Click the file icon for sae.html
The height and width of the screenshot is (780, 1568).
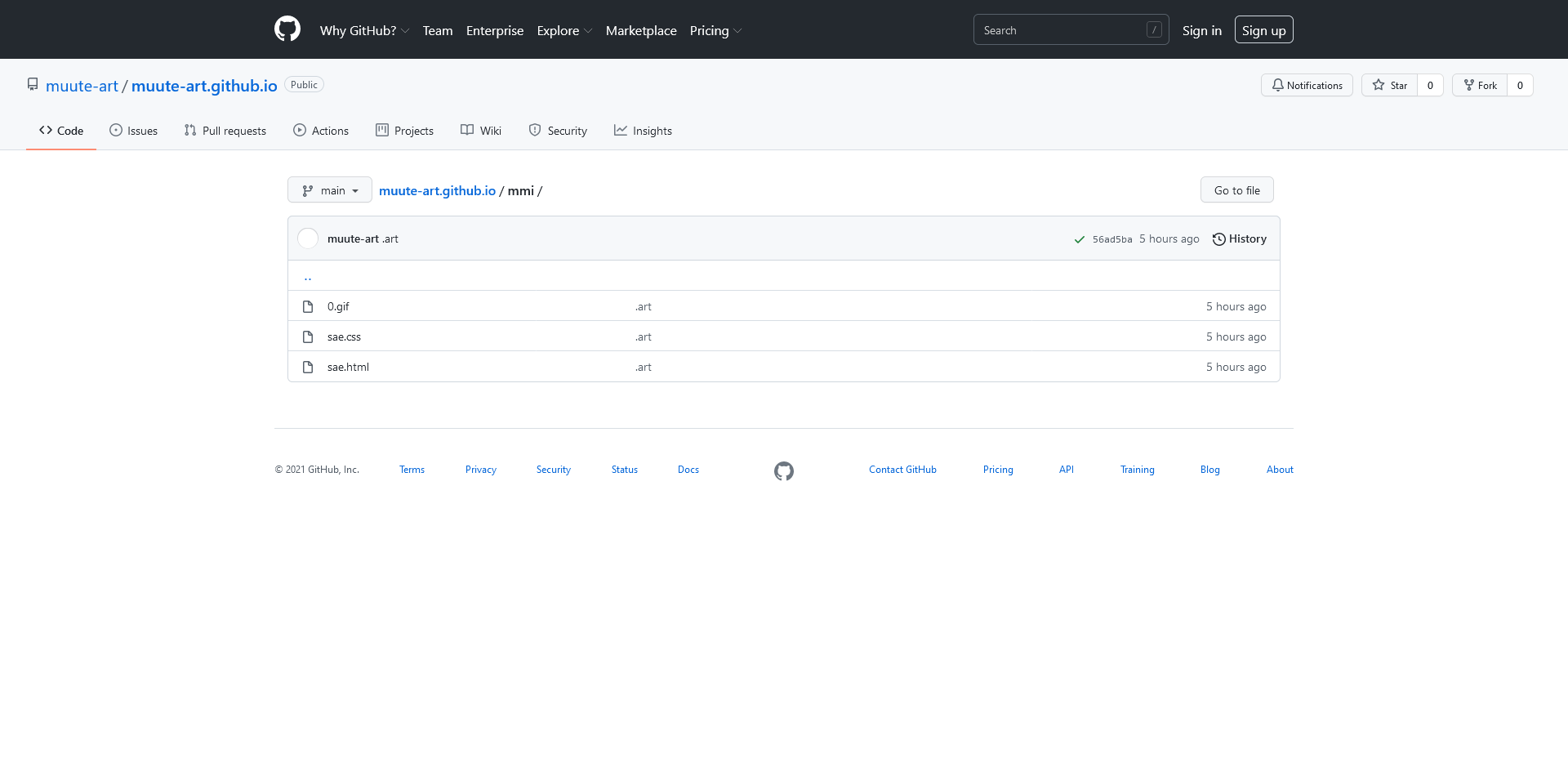308,367
